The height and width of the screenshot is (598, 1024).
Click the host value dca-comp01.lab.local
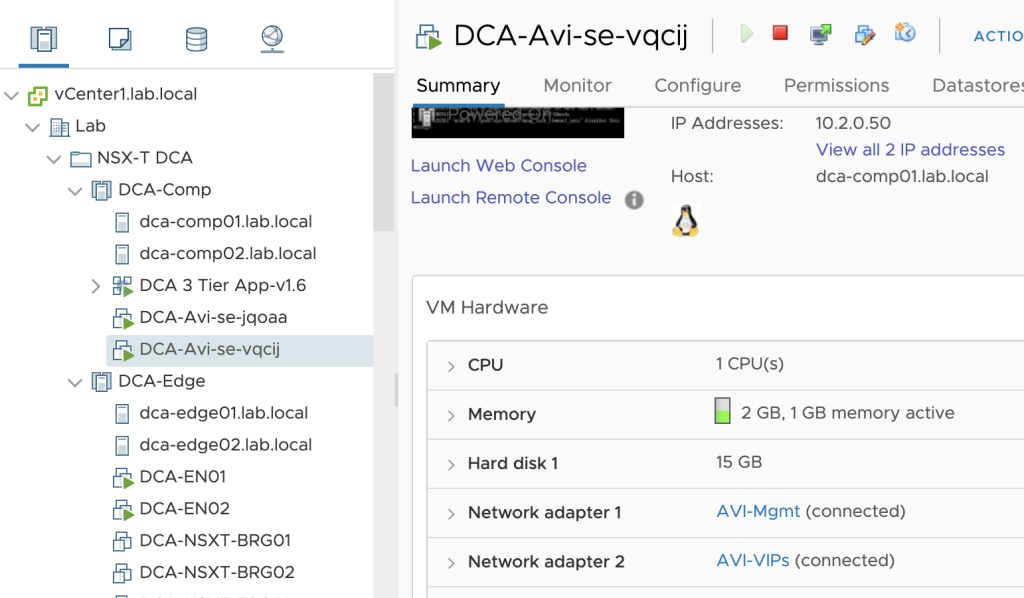pos(902,177)
